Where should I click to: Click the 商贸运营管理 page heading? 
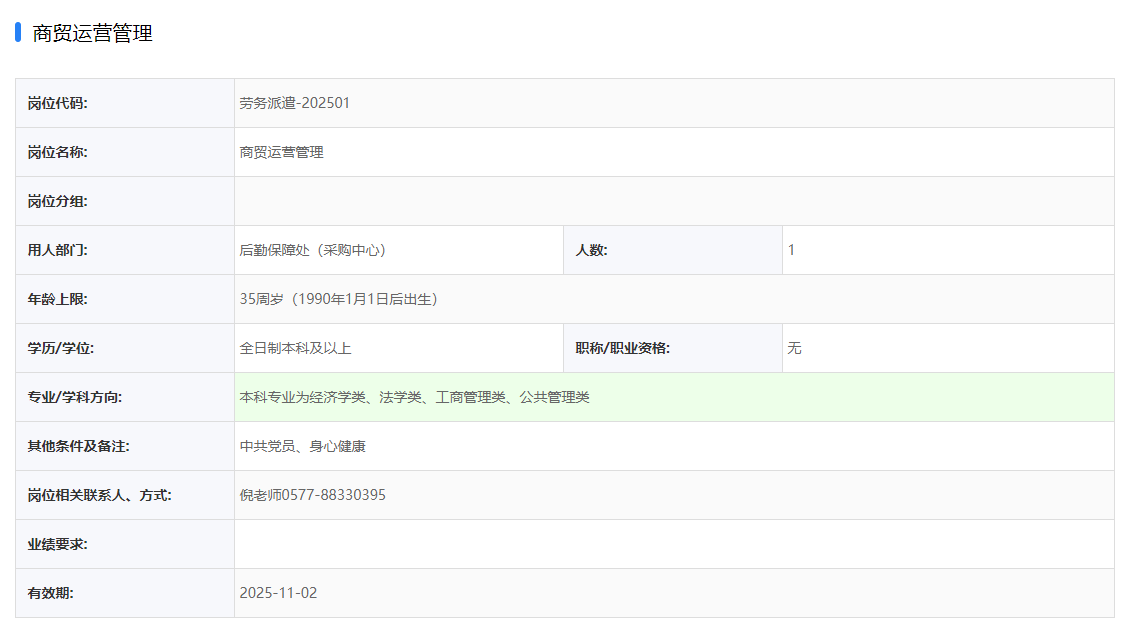[x=92, y=34]
